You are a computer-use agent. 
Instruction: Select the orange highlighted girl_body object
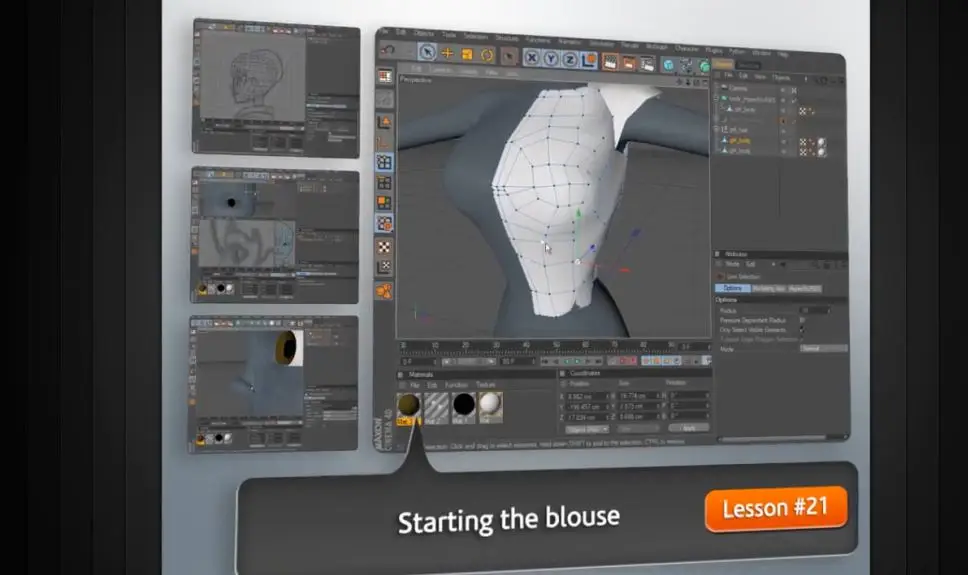pos(738,140)
